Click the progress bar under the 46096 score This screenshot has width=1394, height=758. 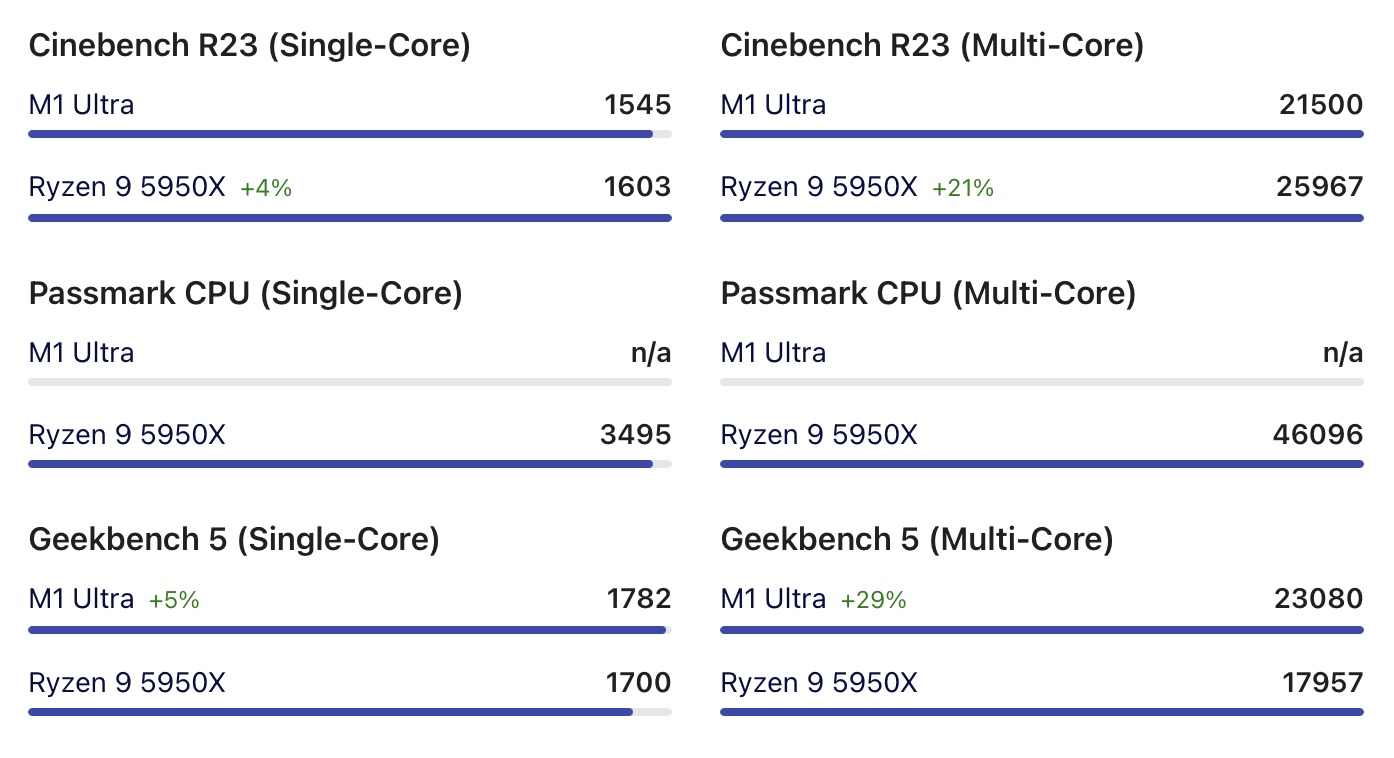click(1041, 464)
